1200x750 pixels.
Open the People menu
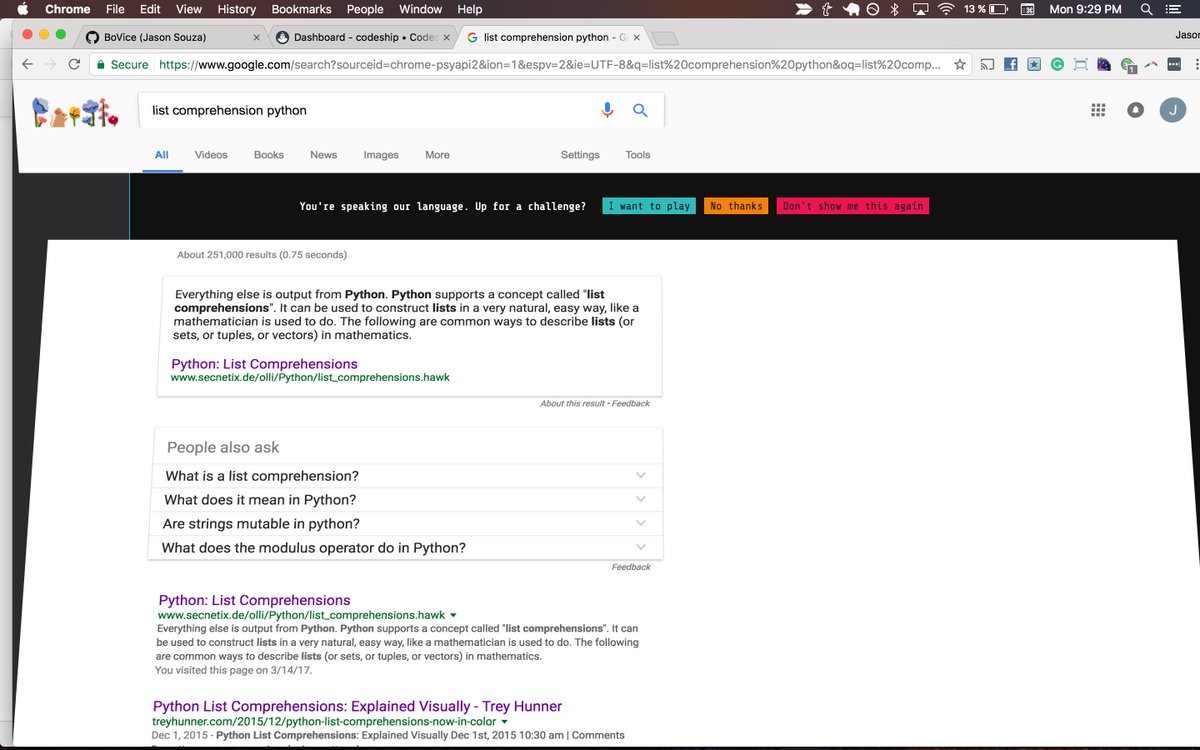tap(365, 9)
